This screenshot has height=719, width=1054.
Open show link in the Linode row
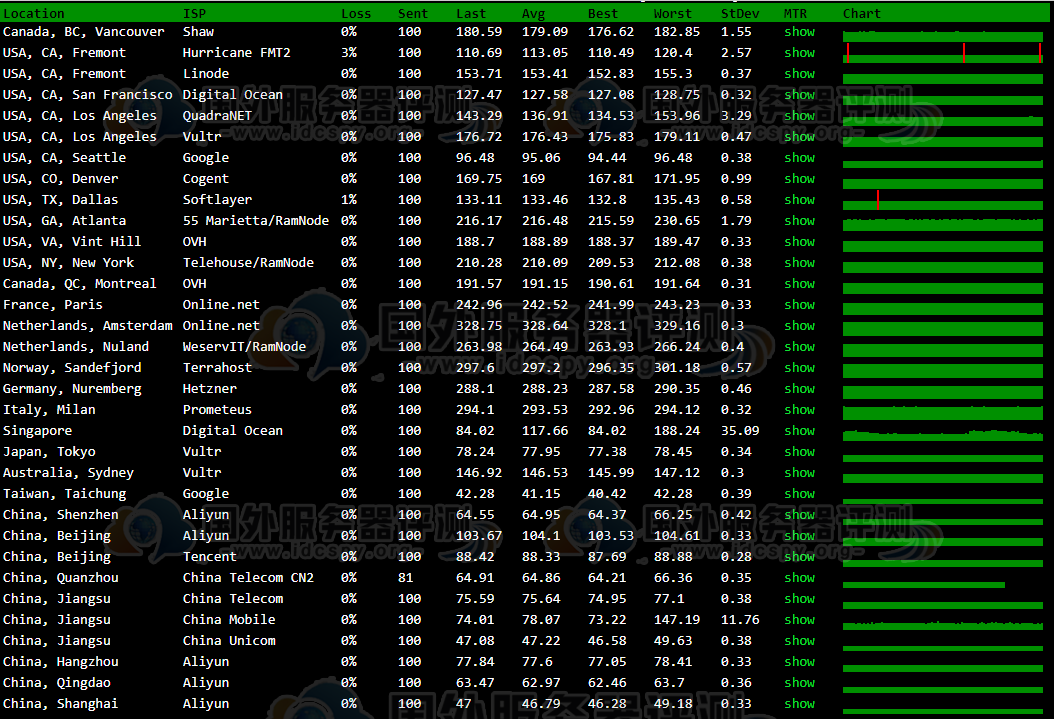[799, 73]
